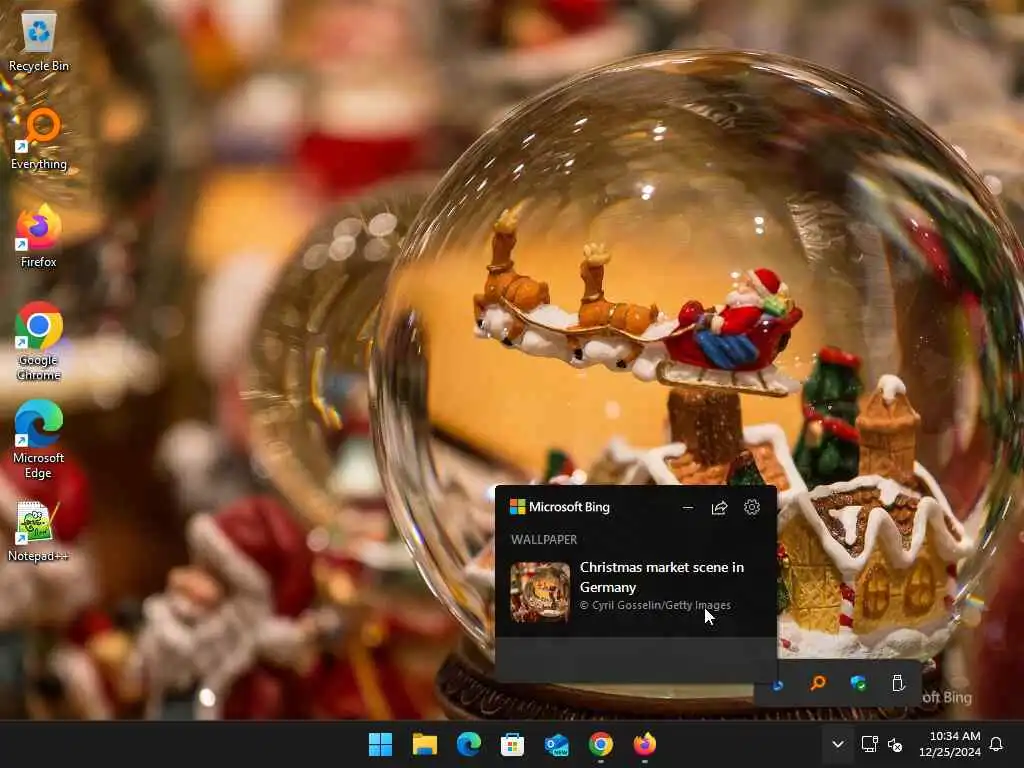Click Safely Remove Hardware USB tray icon

point(898,683)
